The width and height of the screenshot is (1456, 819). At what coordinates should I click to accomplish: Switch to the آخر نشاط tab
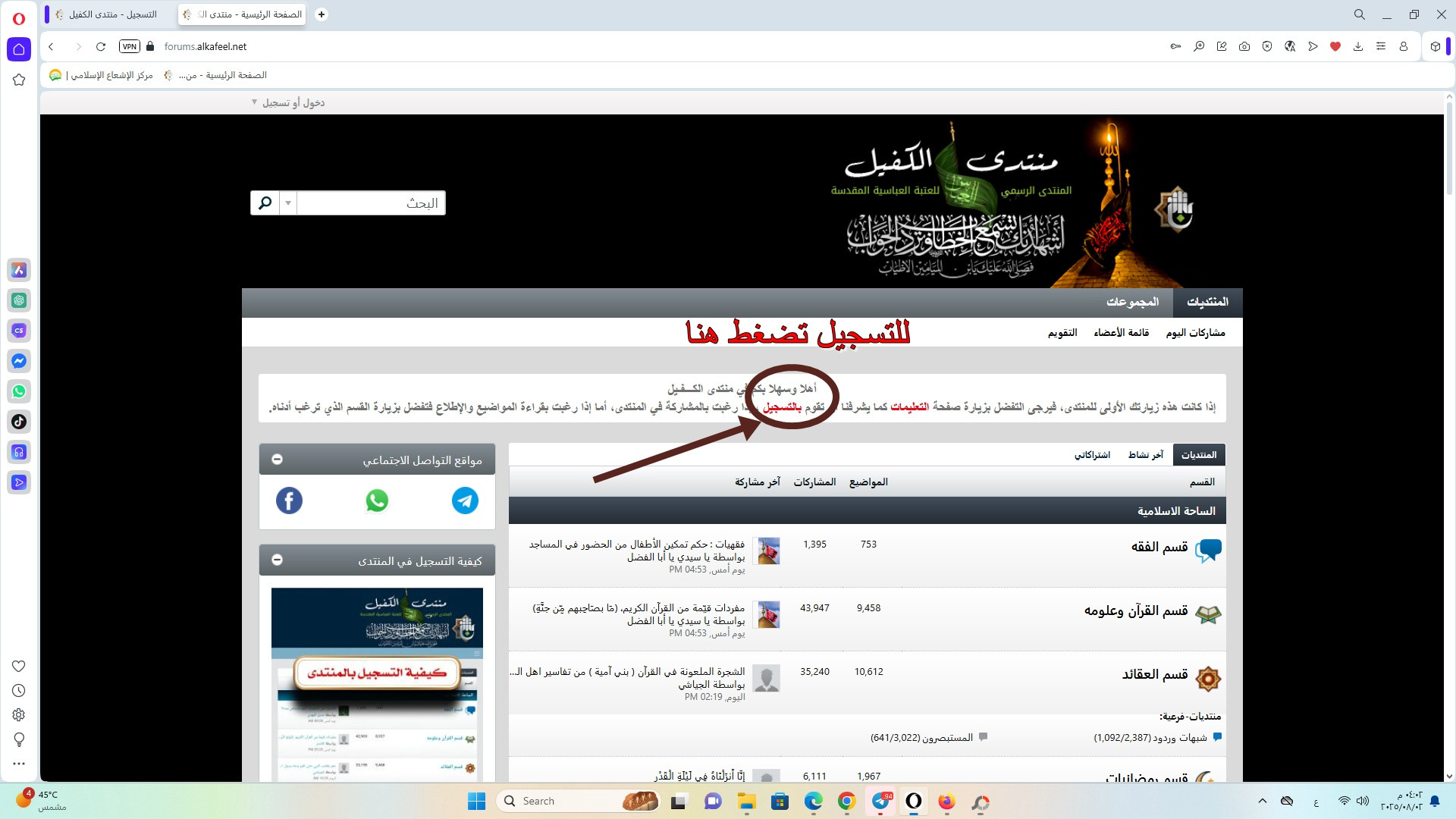tap(1145, 455)
